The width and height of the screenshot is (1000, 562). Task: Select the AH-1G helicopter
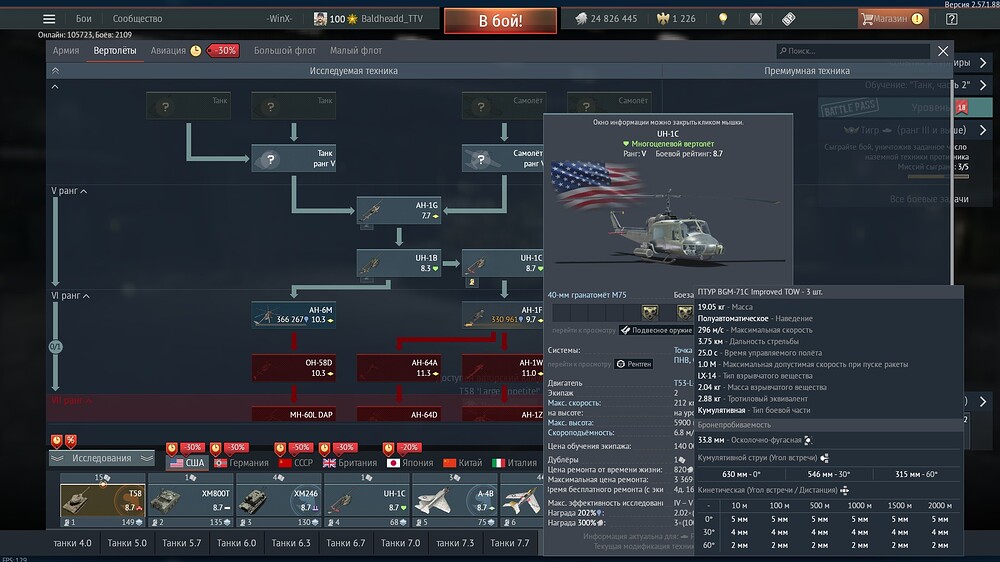[x=399, y=211]
